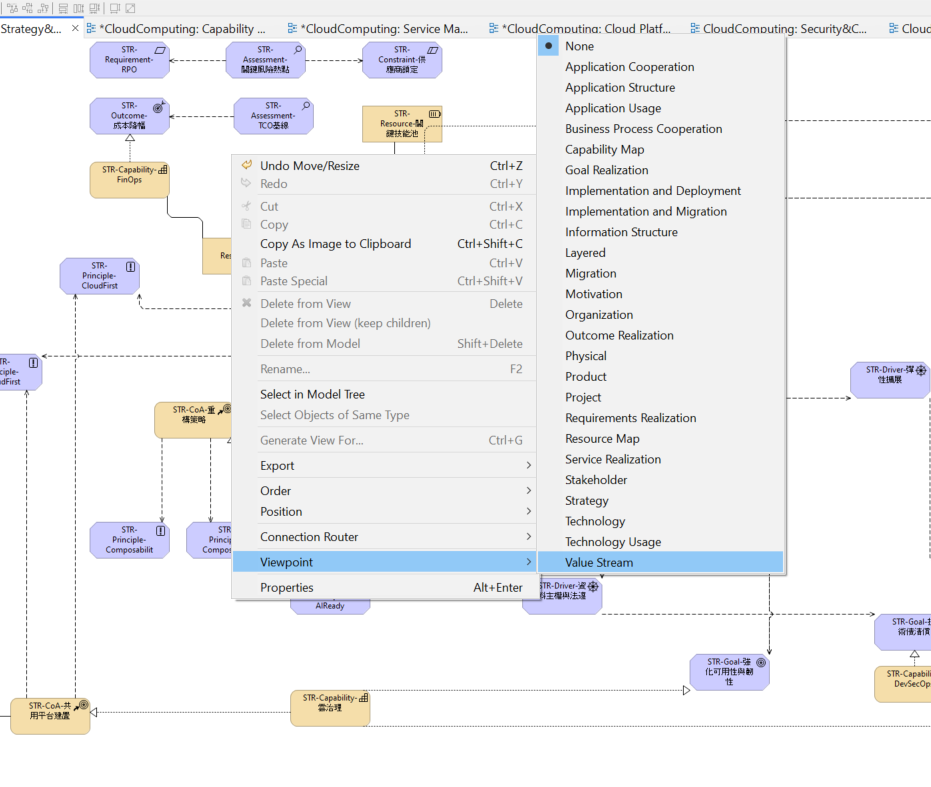Open Properties from the context menu
This screenshot has width=931, height=787.
(384, 587)
